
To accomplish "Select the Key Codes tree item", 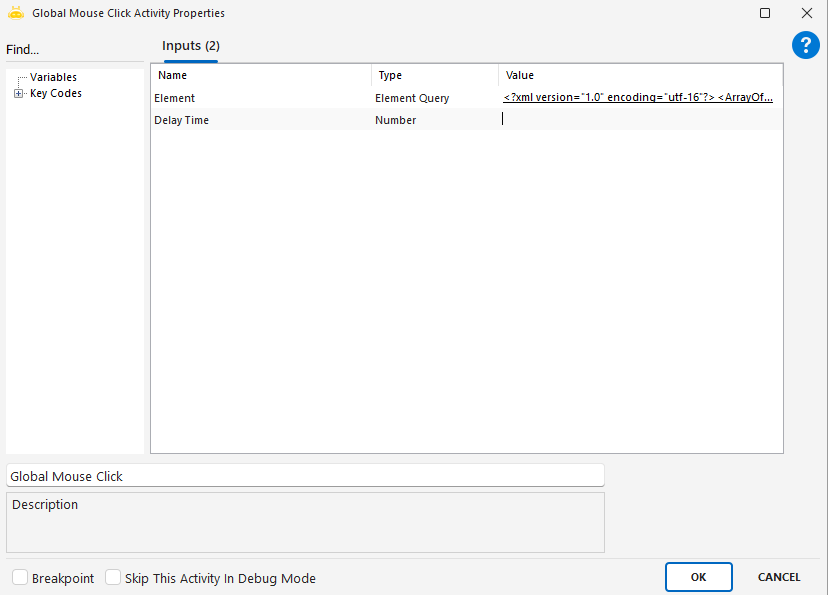I will click(x=56, y=94).
